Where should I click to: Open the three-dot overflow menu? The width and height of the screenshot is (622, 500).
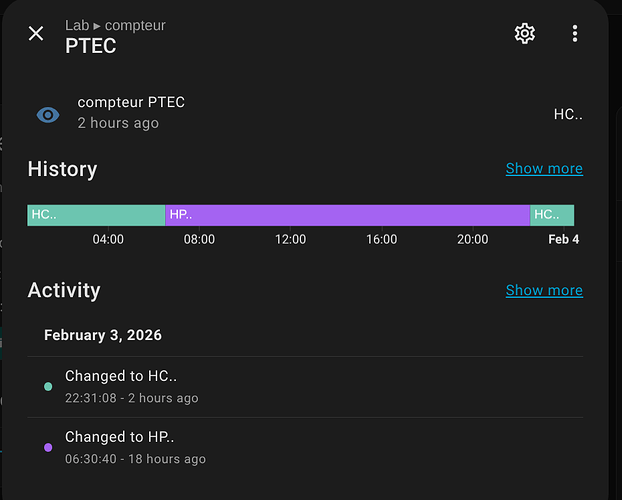pos(575,34)
